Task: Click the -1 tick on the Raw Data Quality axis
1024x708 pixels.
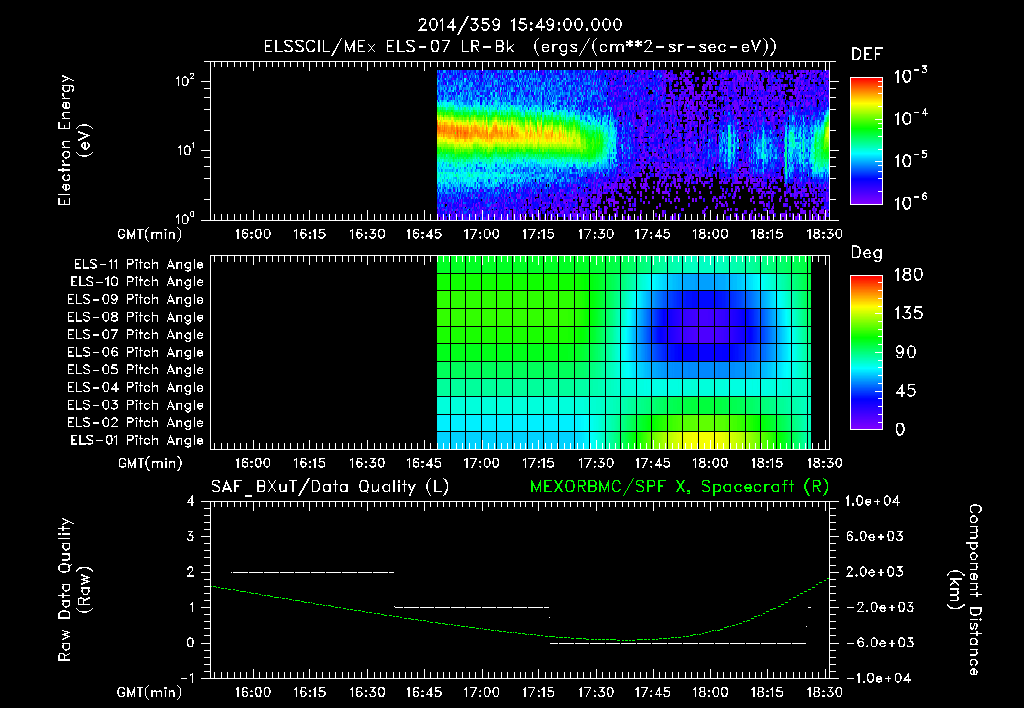Action: (187, 678)
